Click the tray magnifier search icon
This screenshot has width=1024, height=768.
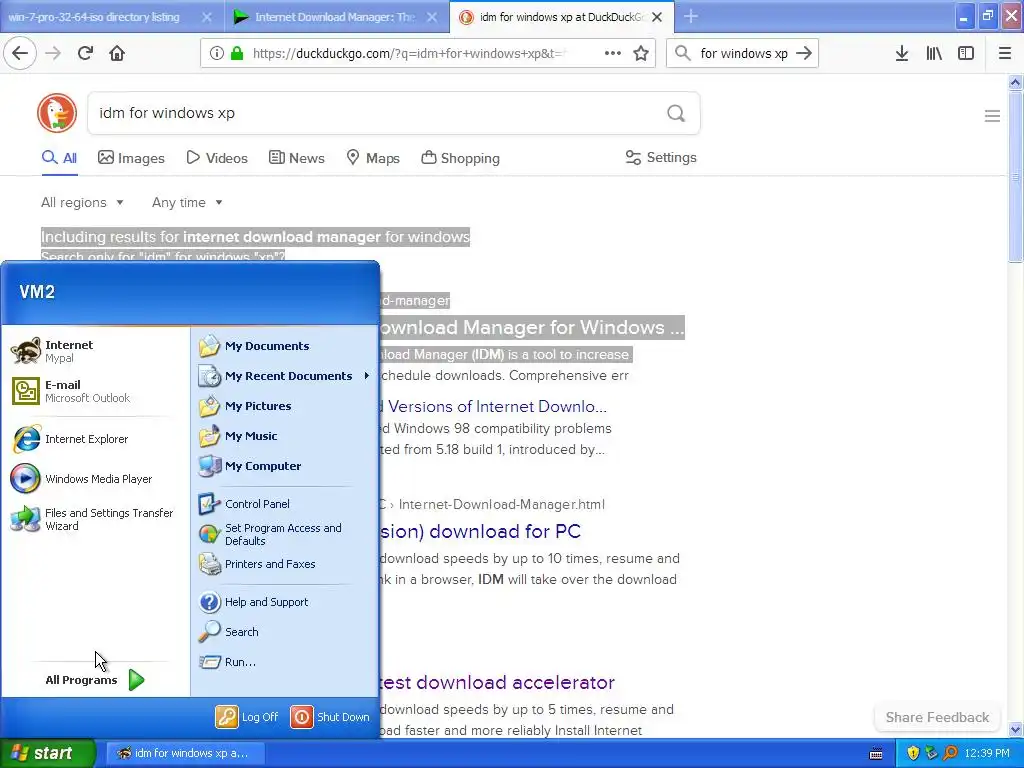(950, 753)
